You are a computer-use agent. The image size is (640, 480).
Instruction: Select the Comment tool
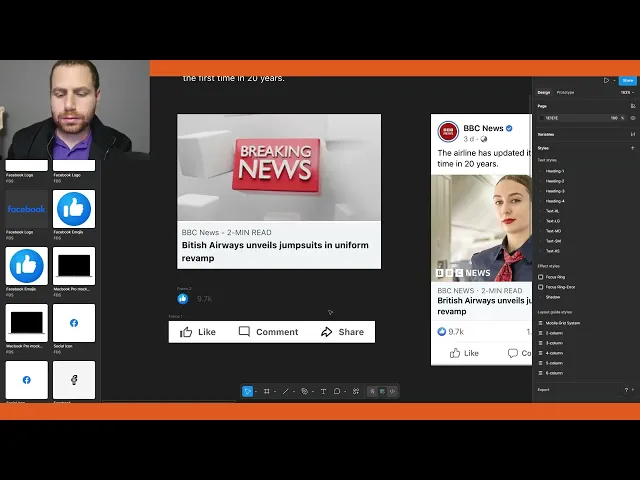pyautogui.click(x=337, y=391)
